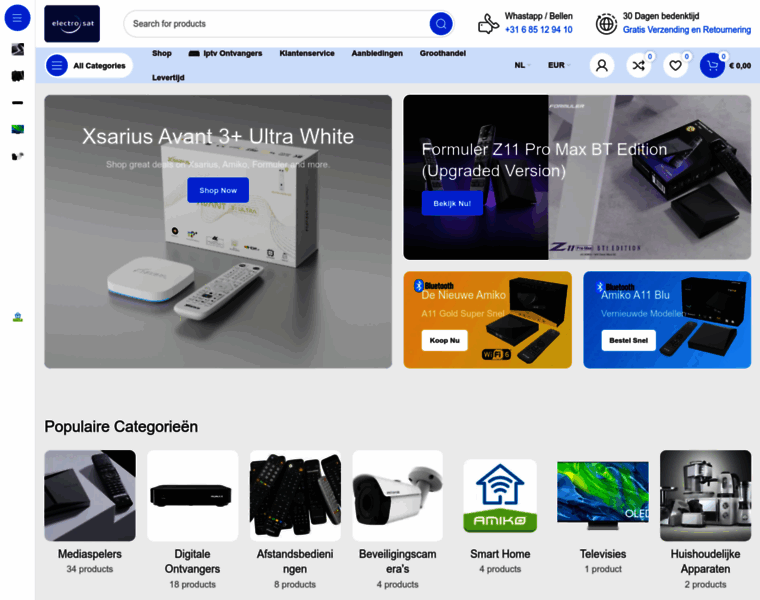This screenshot has height=600, width=760.
Task: Click the Amiko A11 Blu banner heading
Action: coord(635,295)
